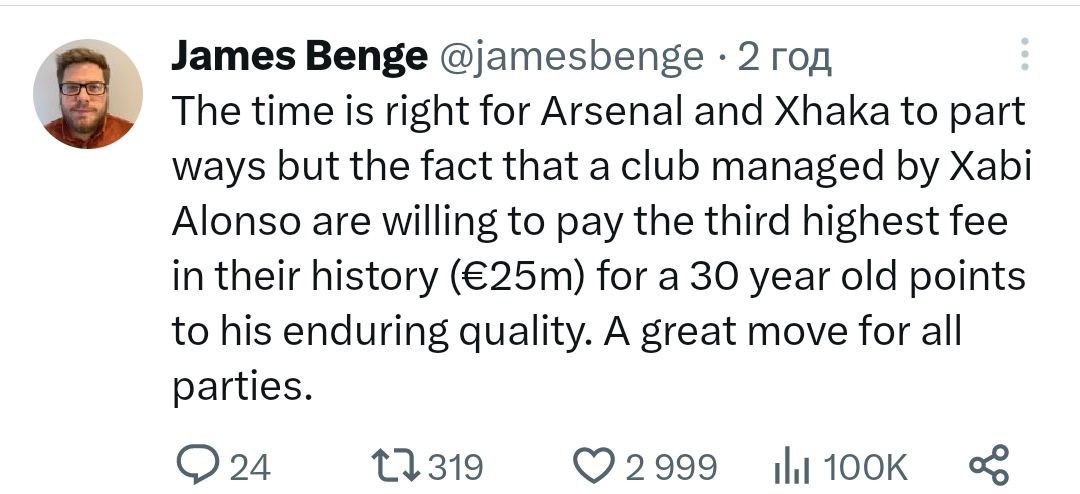
Task: Click the James Benge display name
Action: click(298, 57)
